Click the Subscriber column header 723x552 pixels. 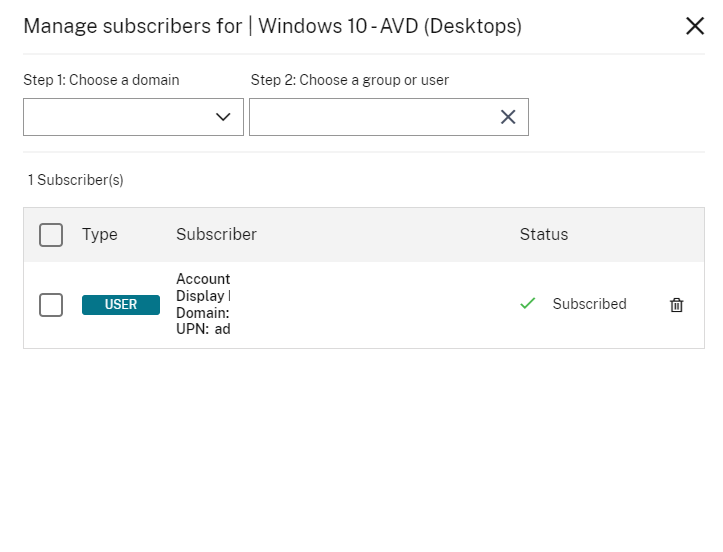click(x=216, y=235)
